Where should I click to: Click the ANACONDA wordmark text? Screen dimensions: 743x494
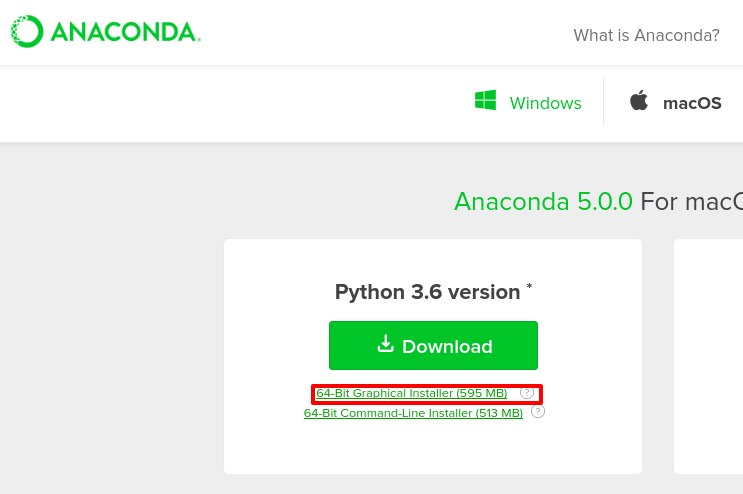126,32
